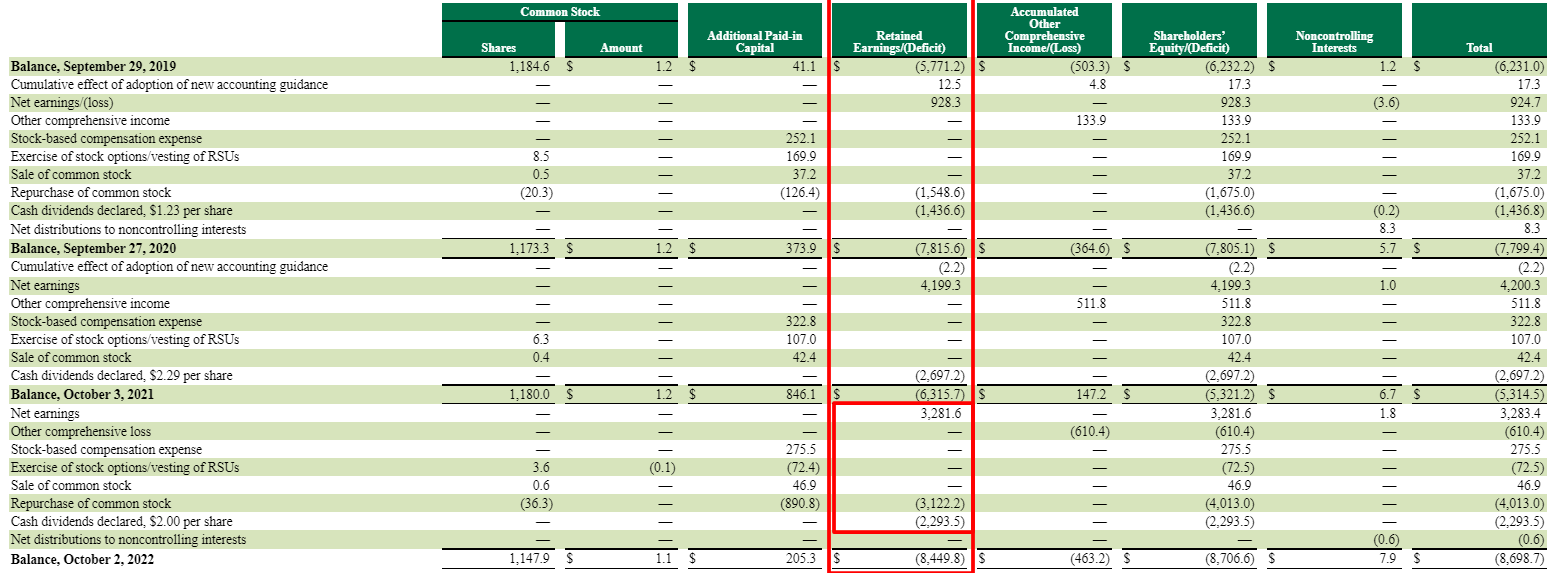This screenshot has height=573, width=1558.
Task: Select the Additional Paid-in Capital header
Action: click(x=754, y=41)
